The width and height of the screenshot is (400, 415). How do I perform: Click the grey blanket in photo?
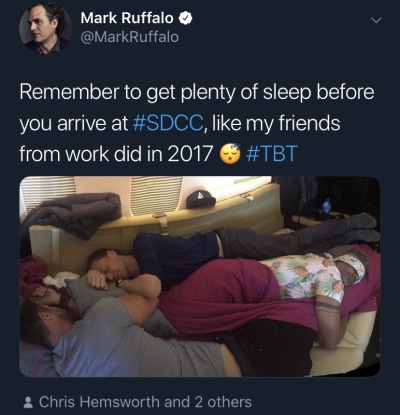(x=72, y=213)
